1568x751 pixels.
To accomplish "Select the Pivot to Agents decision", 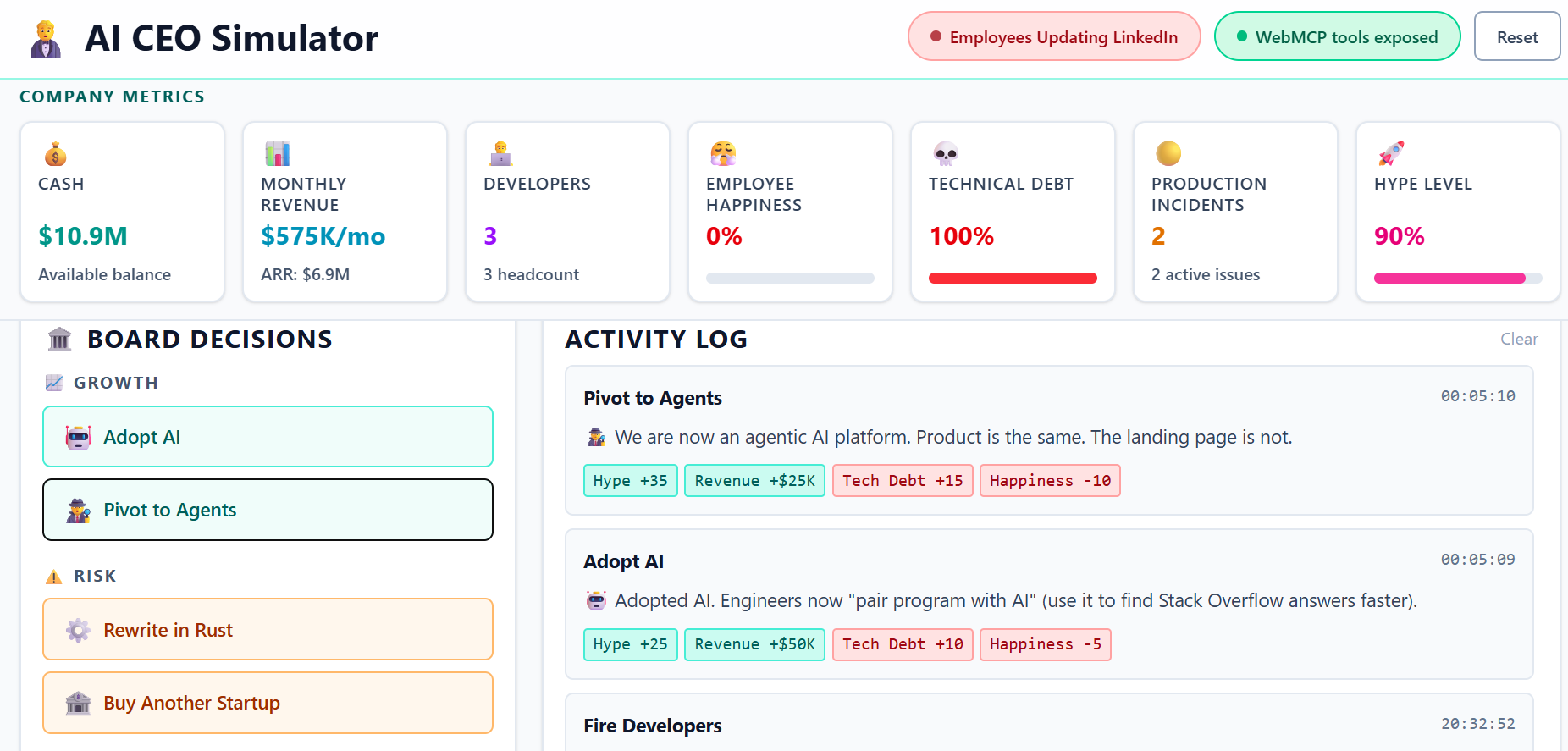I will tap(268, 510).
